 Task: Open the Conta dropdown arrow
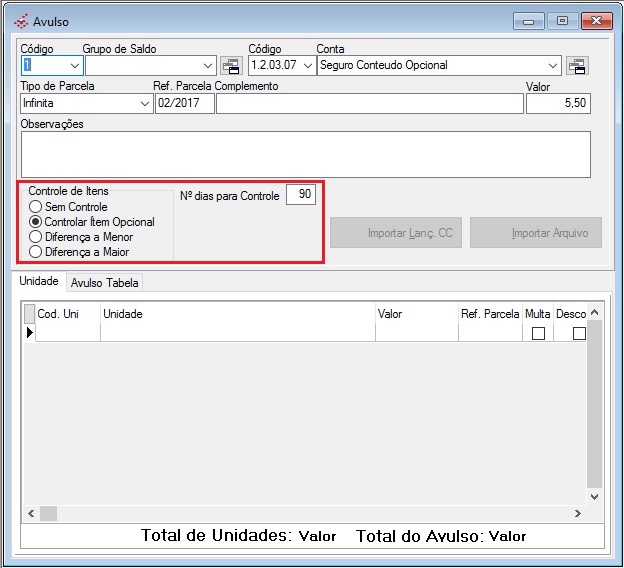(x=553, y=66)
